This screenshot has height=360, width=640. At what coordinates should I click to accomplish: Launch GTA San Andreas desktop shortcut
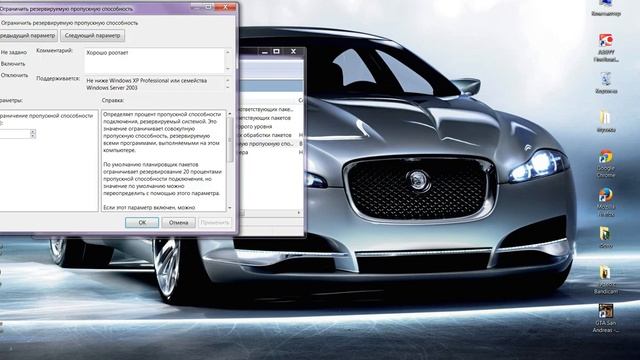click(606, 318)
